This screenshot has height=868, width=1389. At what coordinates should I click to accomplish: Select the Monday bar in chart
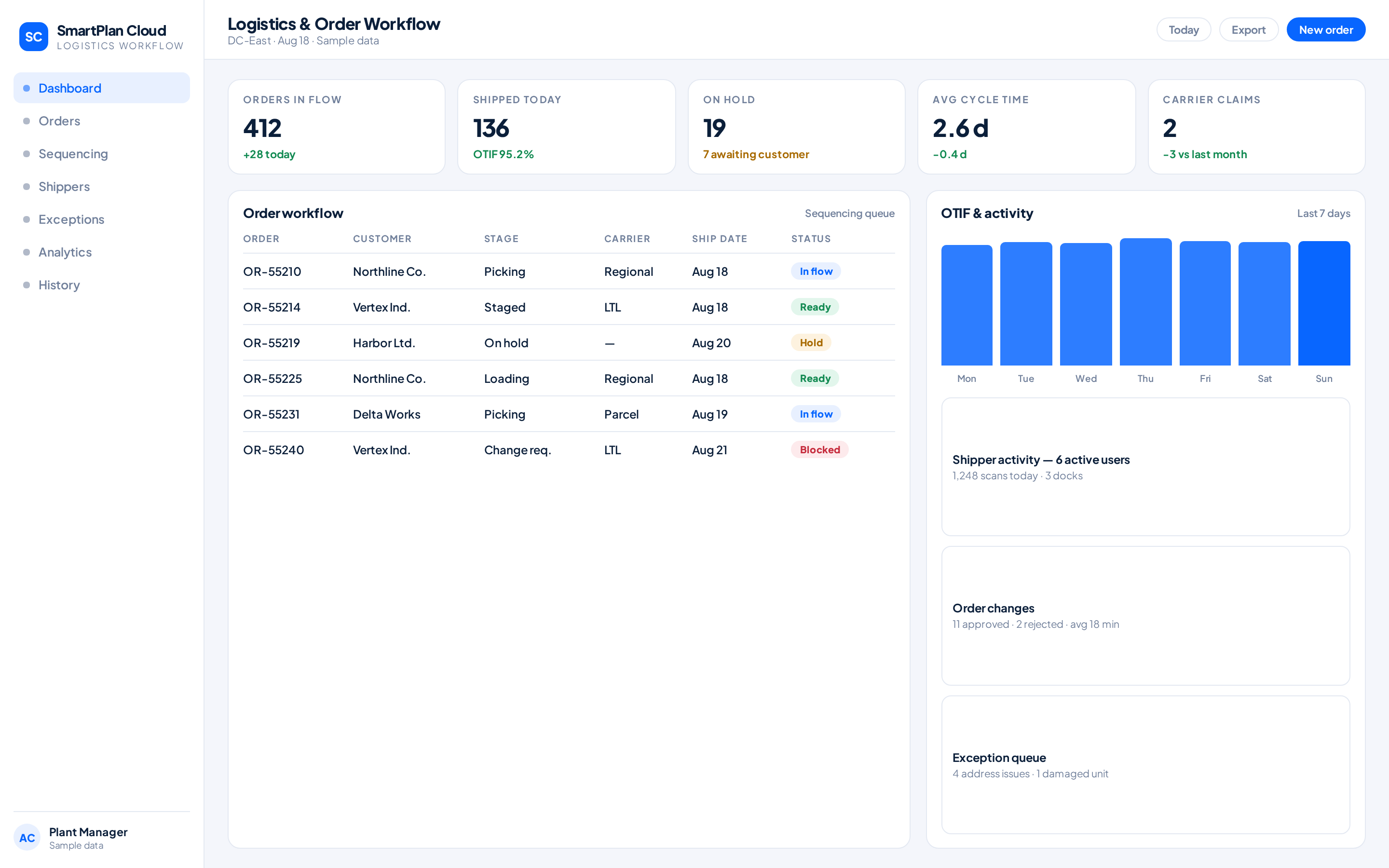point(967,305)
